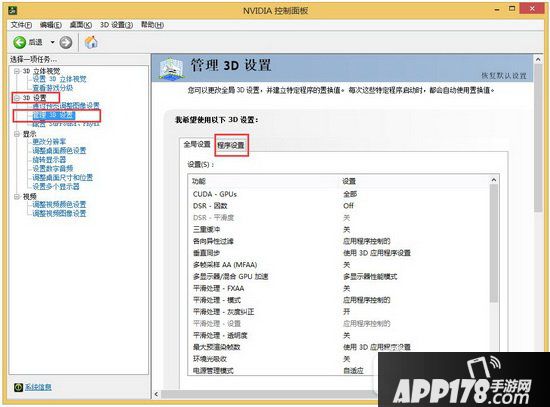Select 更改分辨率 in tree
Viewport: 550px width, 407px height.
pos(49,142)
